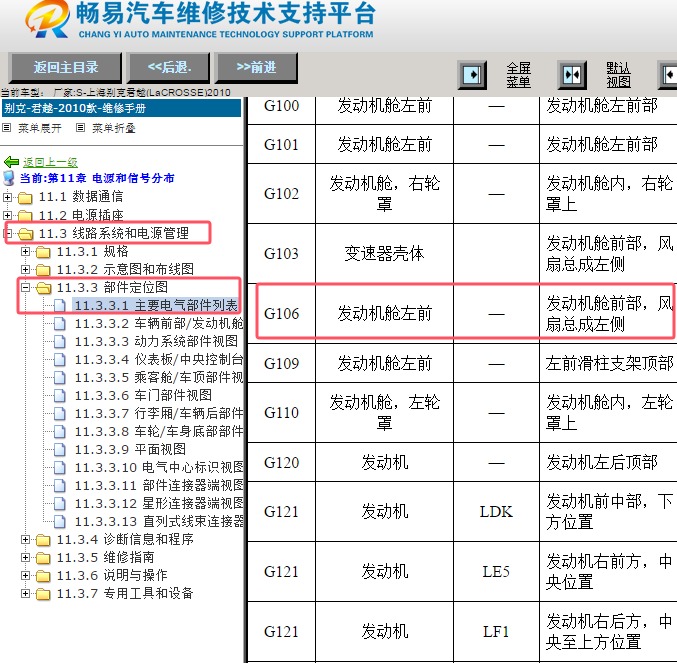Click the folder icon of 11.3.2 示意图和布线图
The width and height of the screenshot is (677, 663).
[44, 270]
